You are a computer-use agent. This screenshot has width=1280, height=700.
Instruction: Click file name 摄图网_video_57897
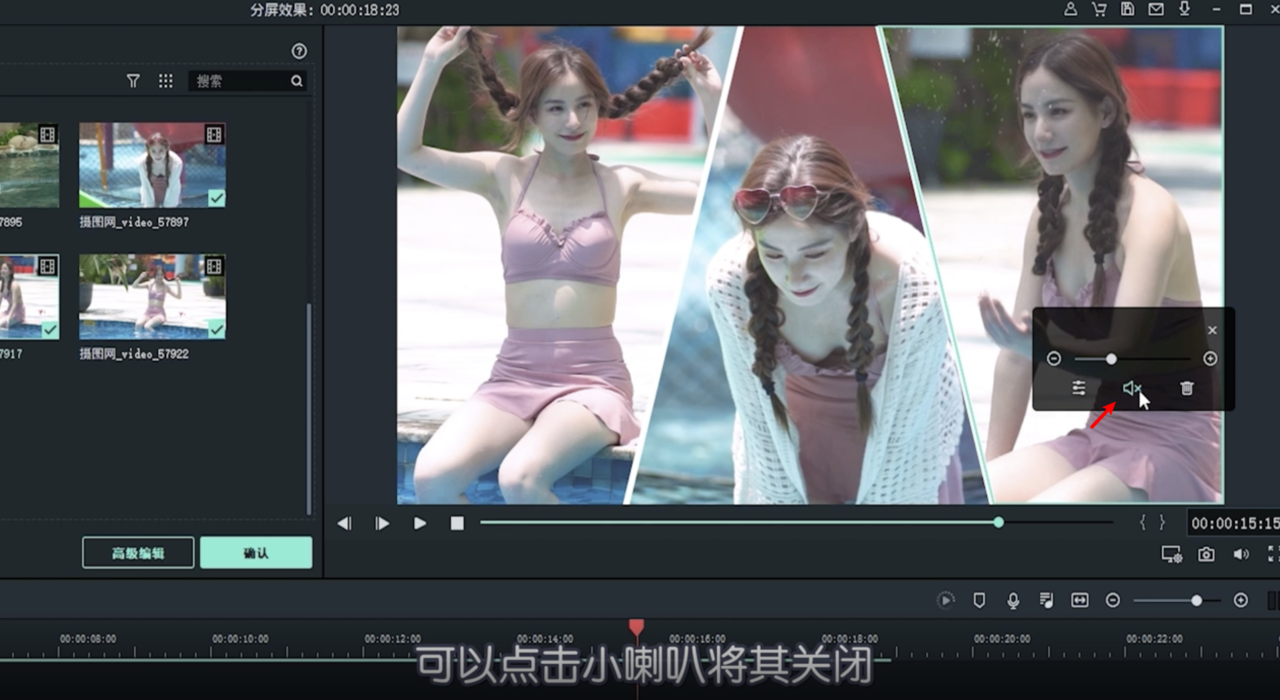(134, 222)
